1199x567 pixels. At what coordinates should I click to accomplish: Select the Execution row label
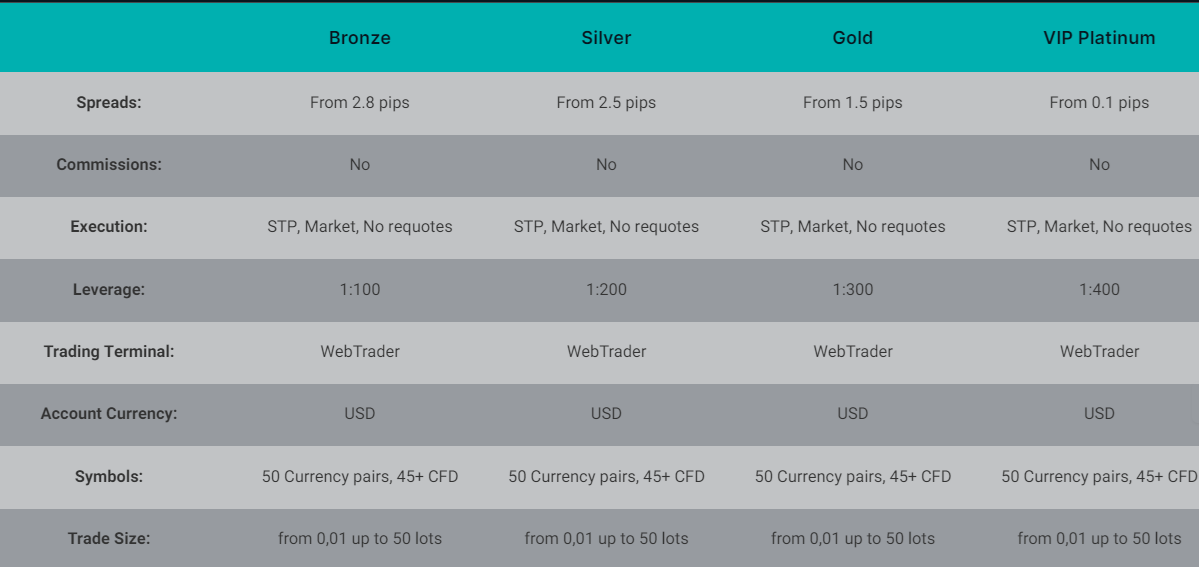coord(109,226)
